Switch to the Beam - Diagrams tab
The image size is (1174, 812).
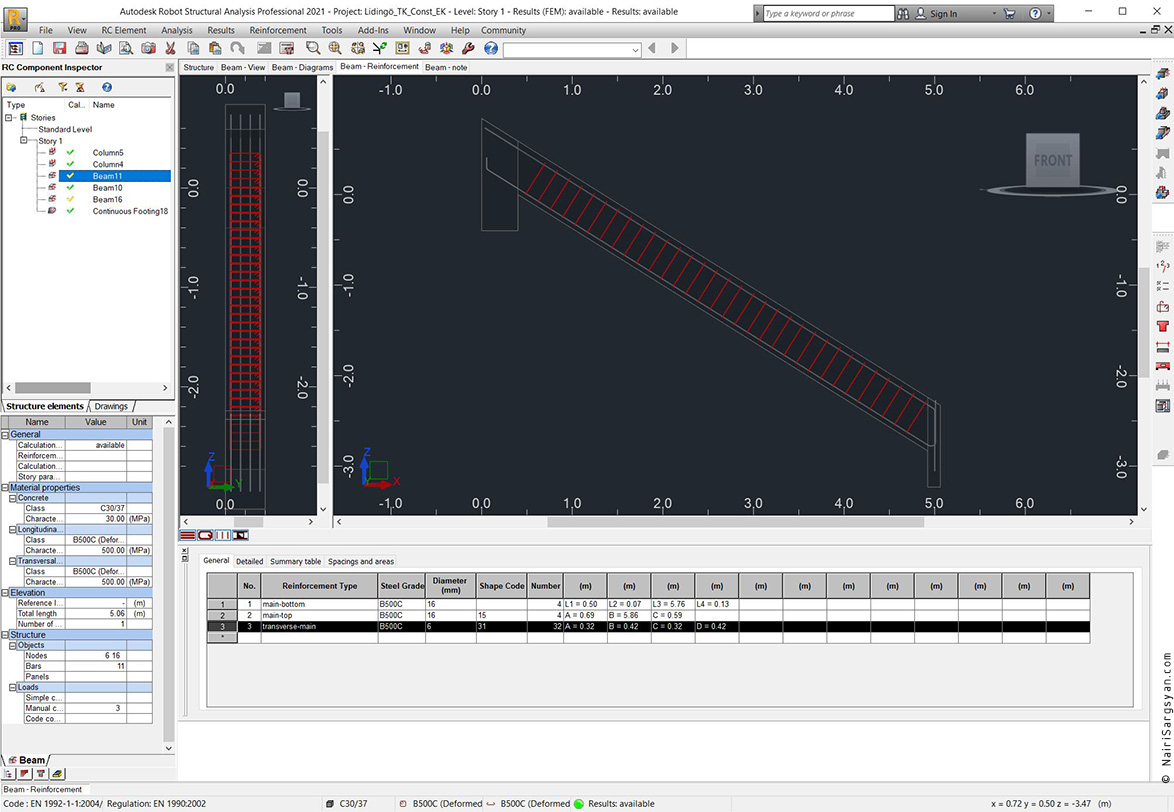coord(302,67)
